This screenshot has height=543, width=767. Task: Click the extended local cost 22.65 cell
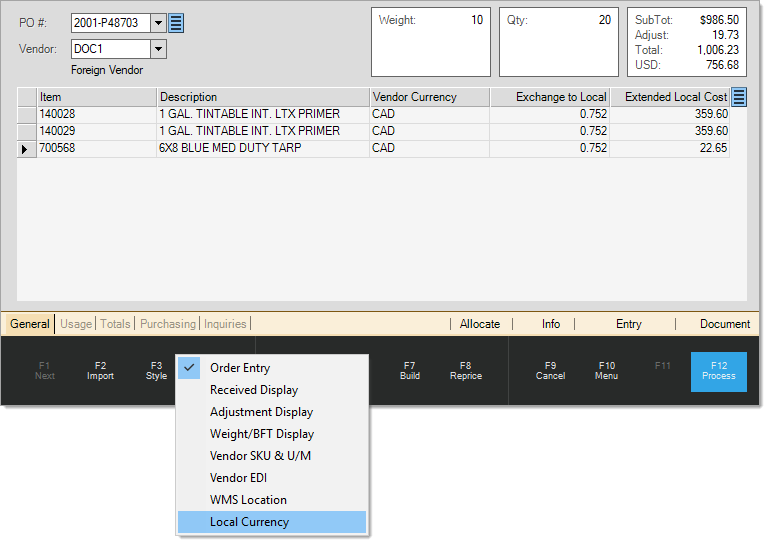coord(670,149)
